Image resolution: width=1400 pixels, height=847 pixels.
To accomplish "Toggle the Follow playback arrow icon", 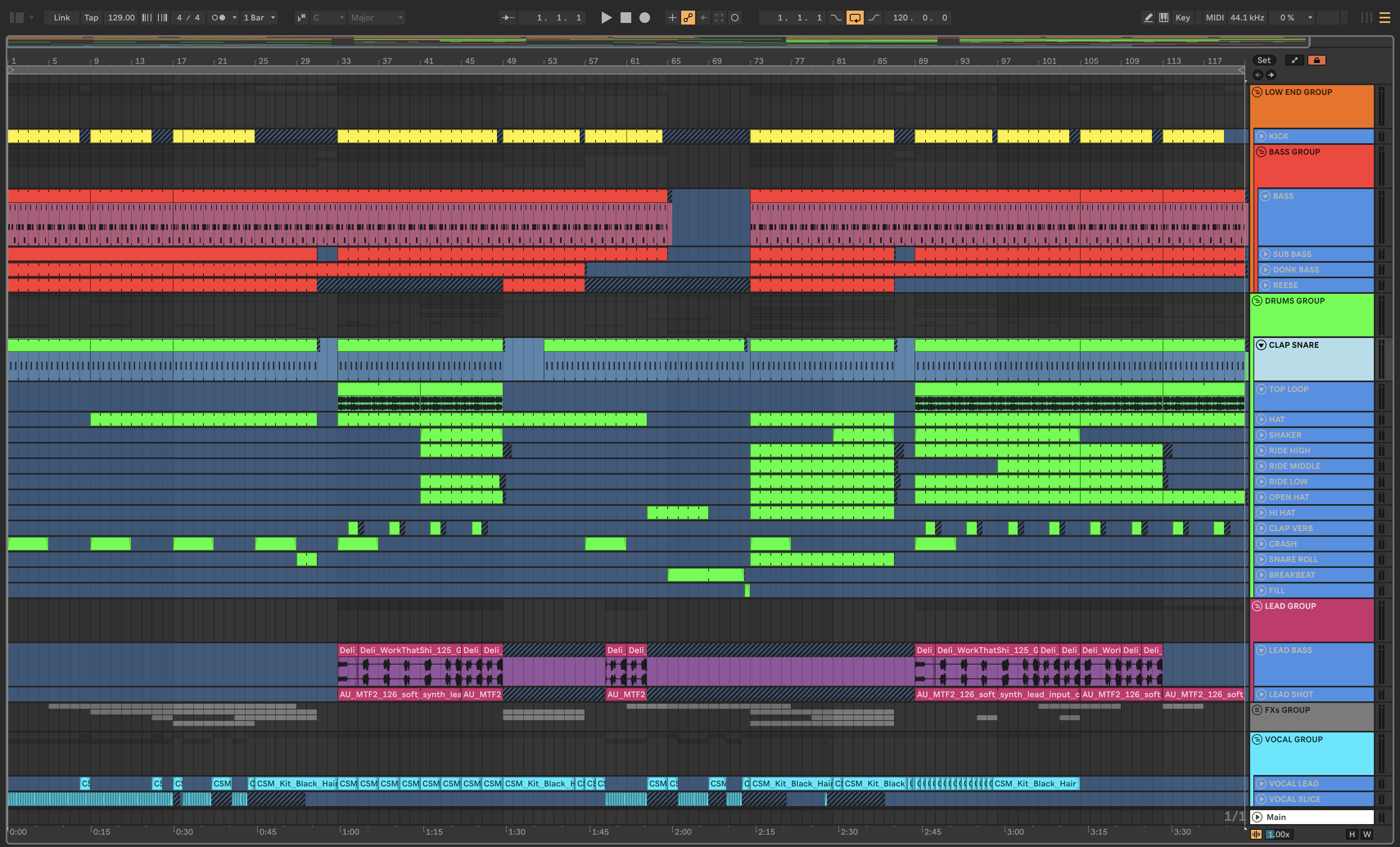I will coord(507,18).
